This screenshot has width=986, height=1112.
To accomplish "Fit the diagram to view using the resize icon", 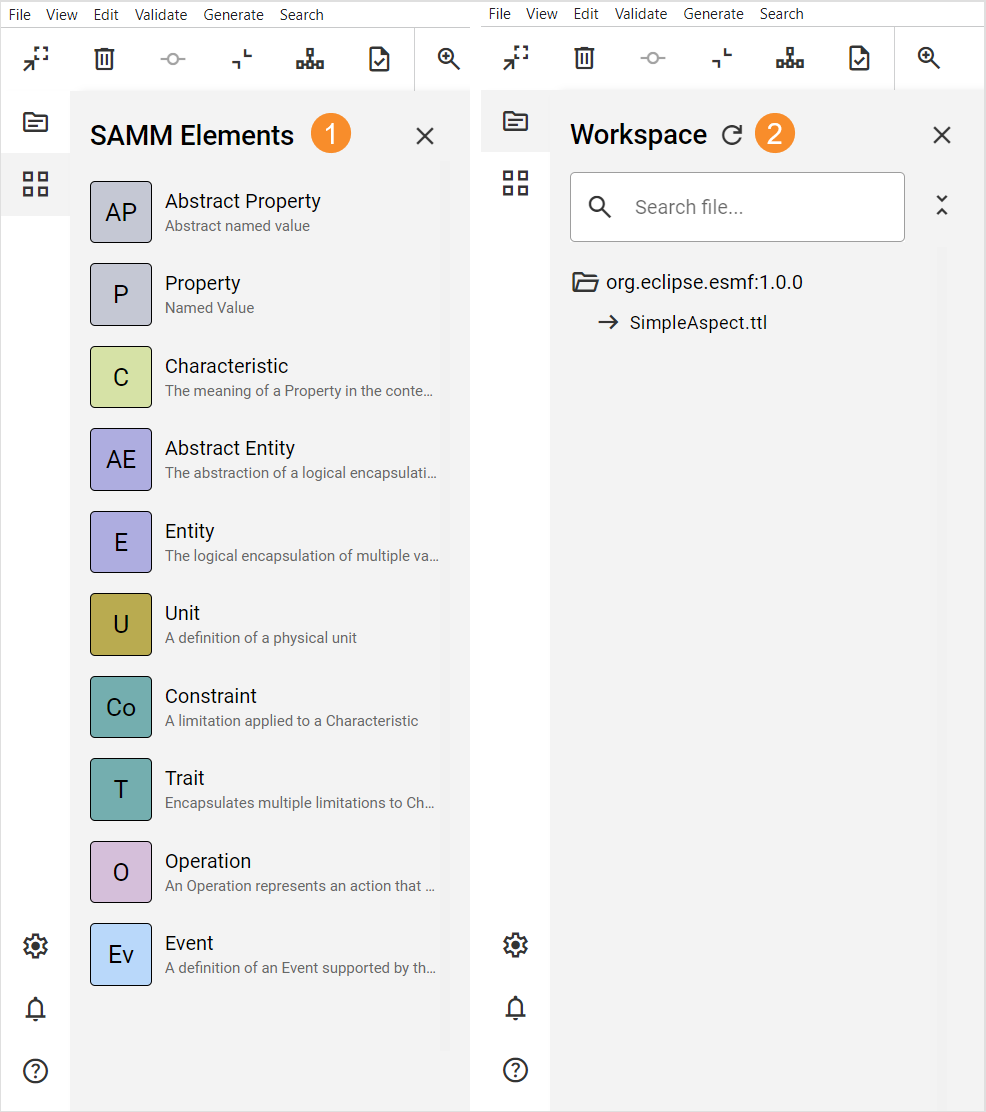I will click(35, 58).
